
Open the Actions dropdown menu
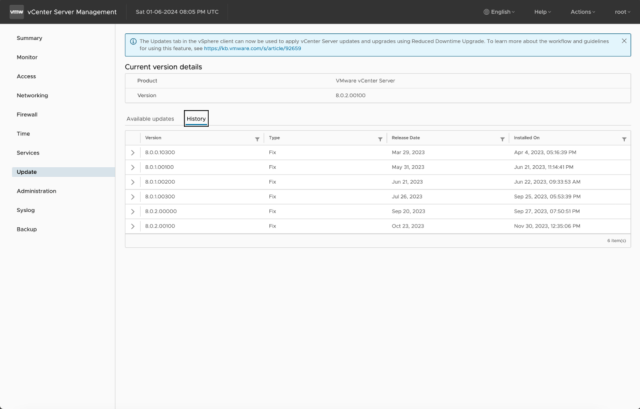point(583,12)
